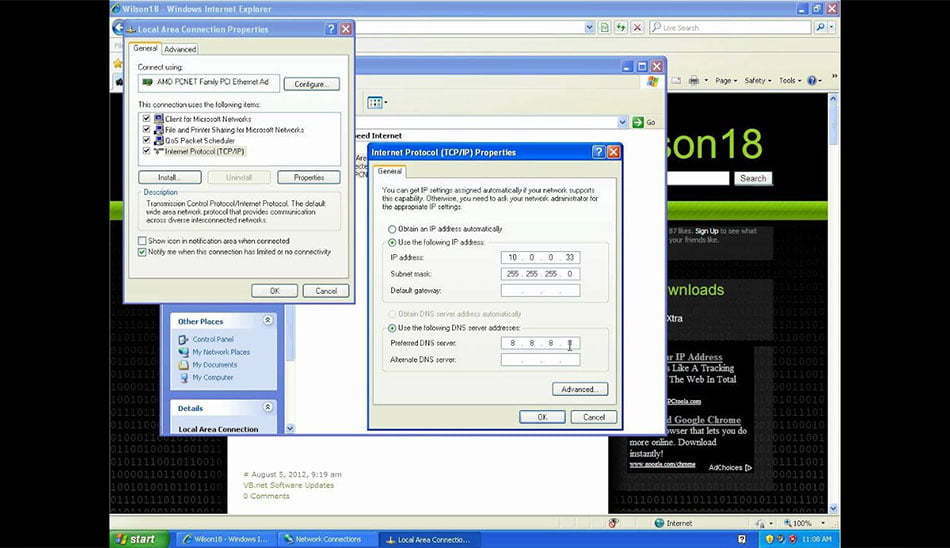The width and height of the screenshot is (950, 548).
Task: Uncheck QoS Packet Scheduler
Action: [x=146, y=140]
